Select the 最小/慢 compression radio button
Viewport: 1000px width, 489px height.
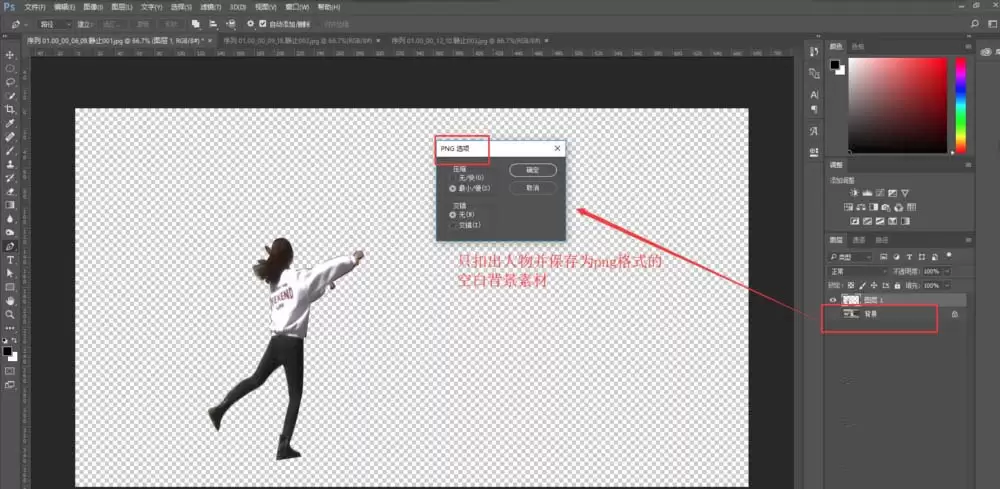point(453,188)
